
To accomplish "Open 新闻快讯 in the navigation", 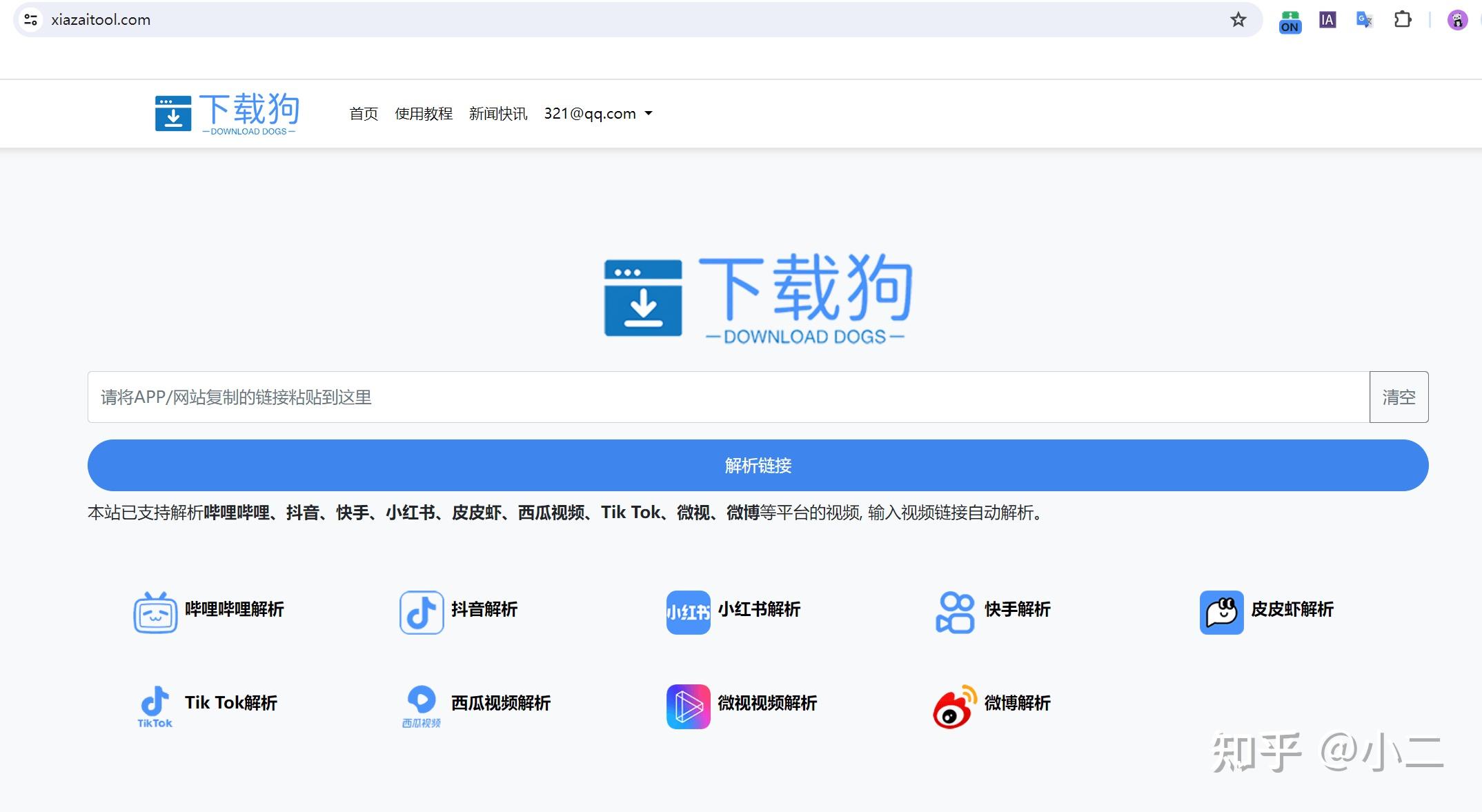I will tap(498, 114).
